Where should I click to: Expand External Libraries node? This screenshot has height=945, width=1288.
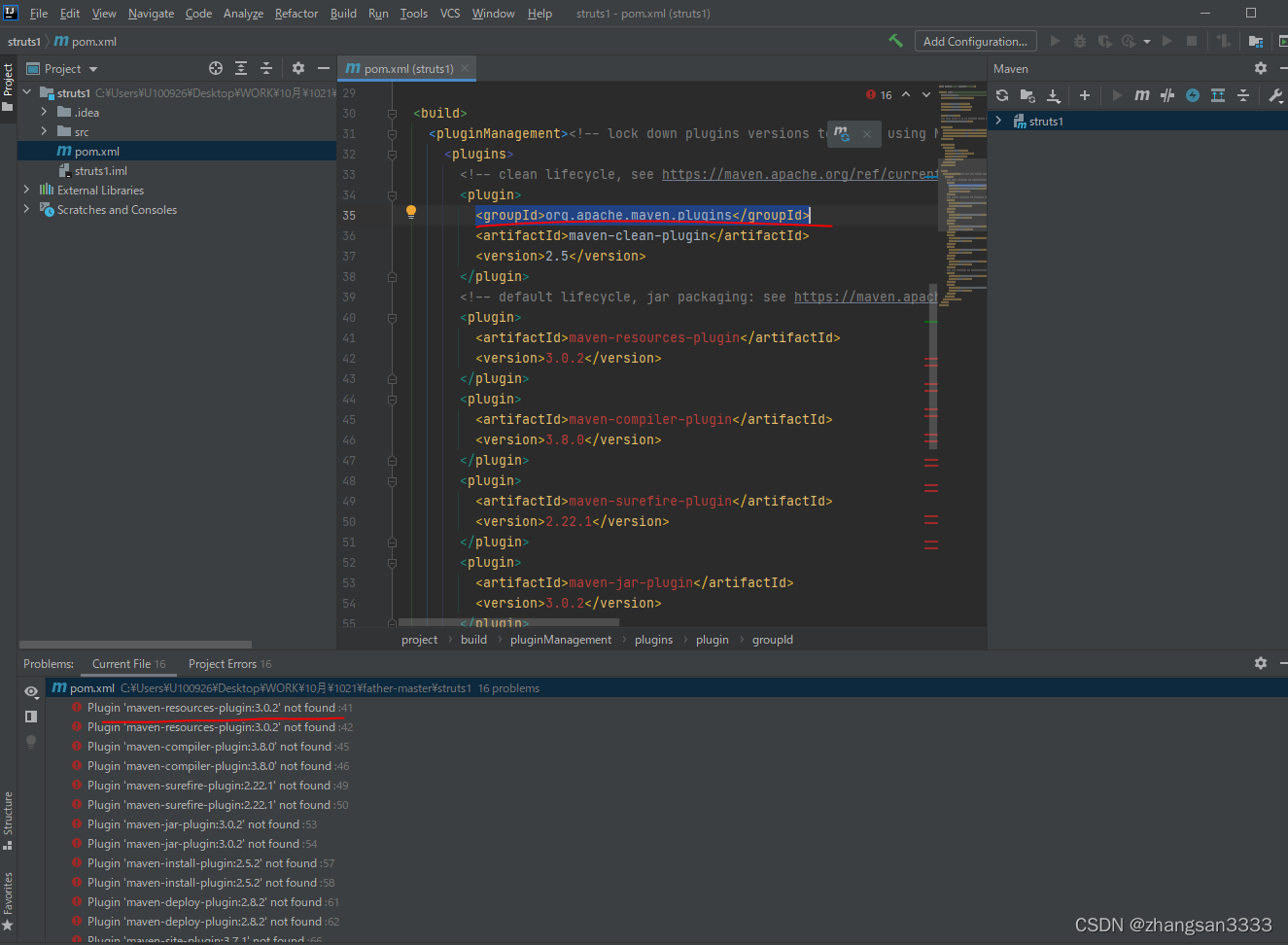[26, 190]
